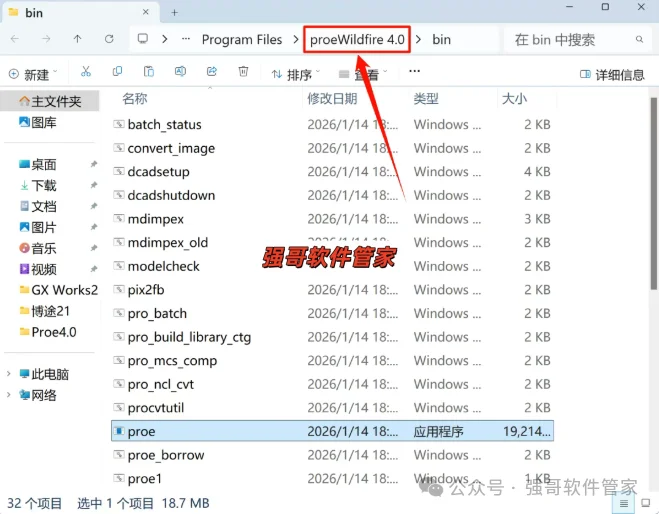Click the search magnifier icon
This screenshot has height=514, width=659.
(x=639, y=40)
